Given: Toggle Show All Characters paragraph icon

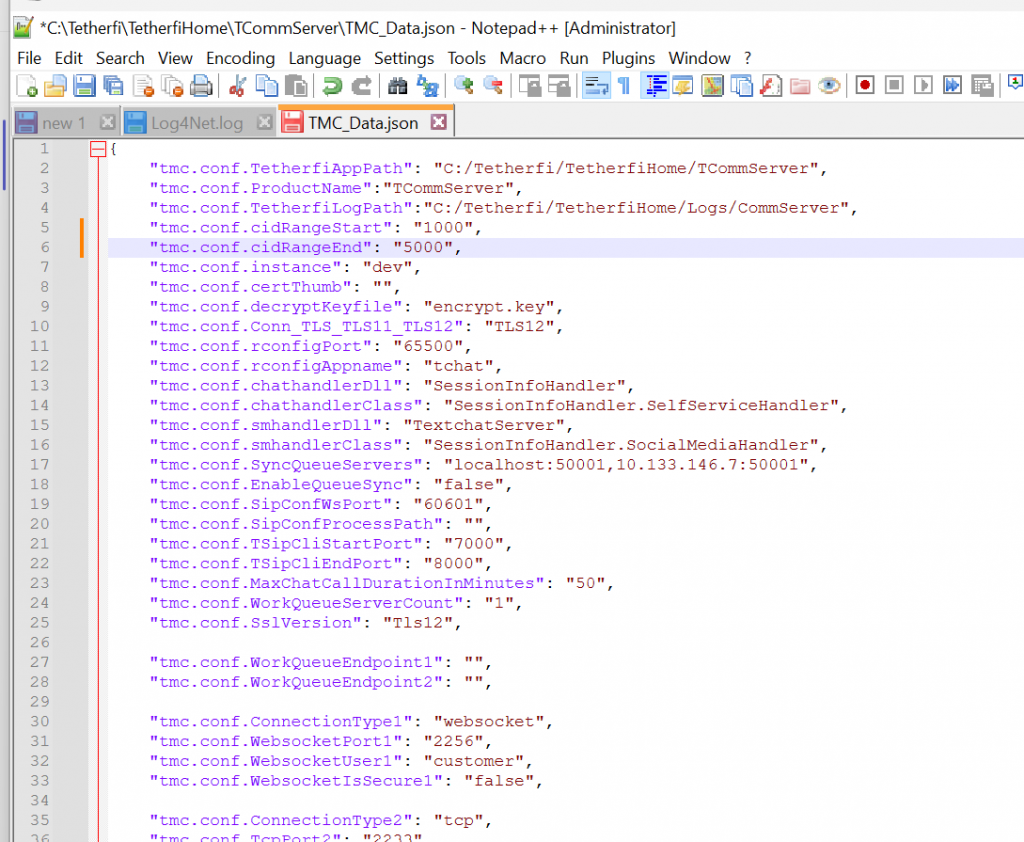Looking at the screenshot, I should coord(624,85).
